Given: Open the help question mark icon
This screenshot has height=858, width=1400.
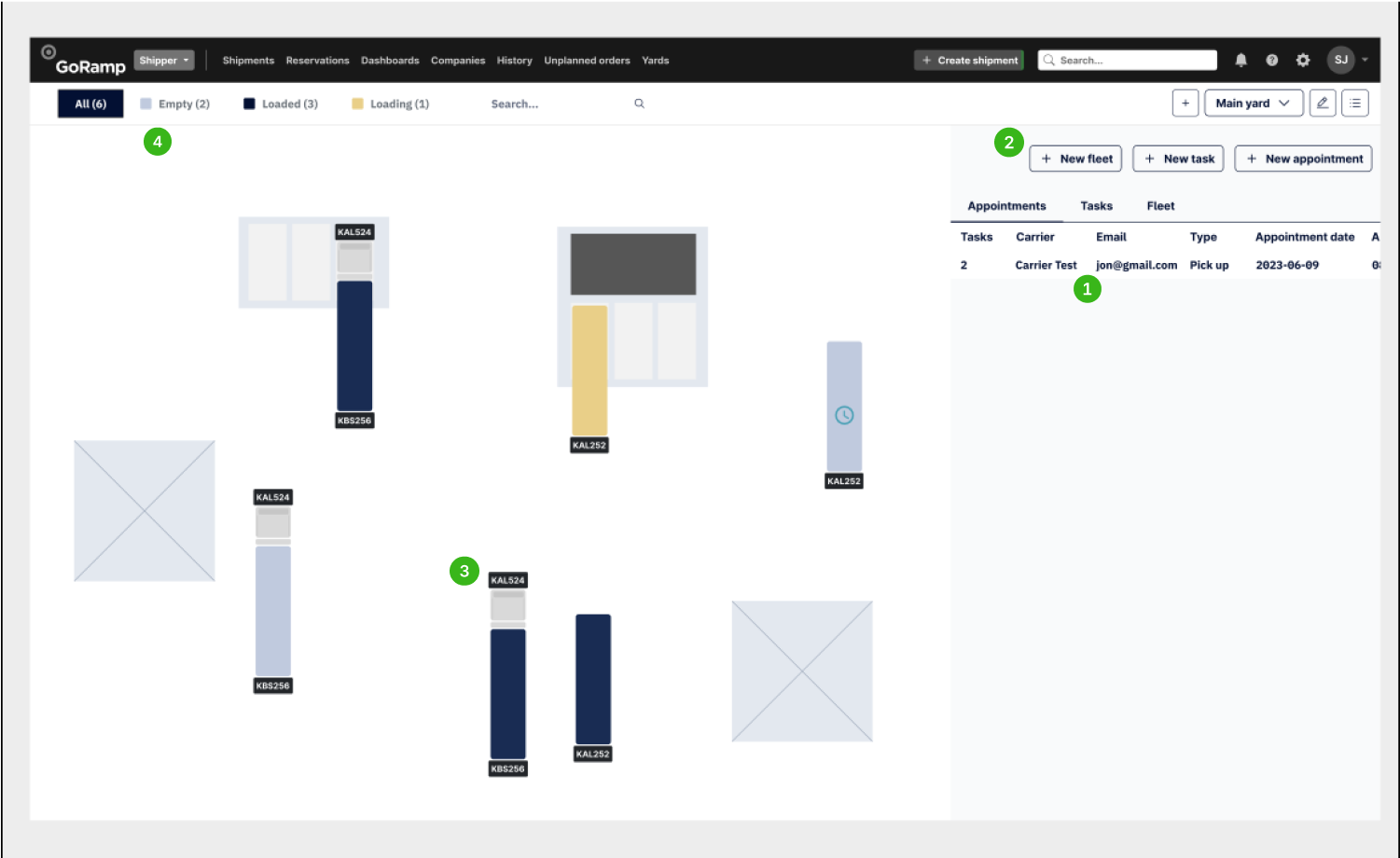Looking at the screenshot, I should tap(1271, 61).
